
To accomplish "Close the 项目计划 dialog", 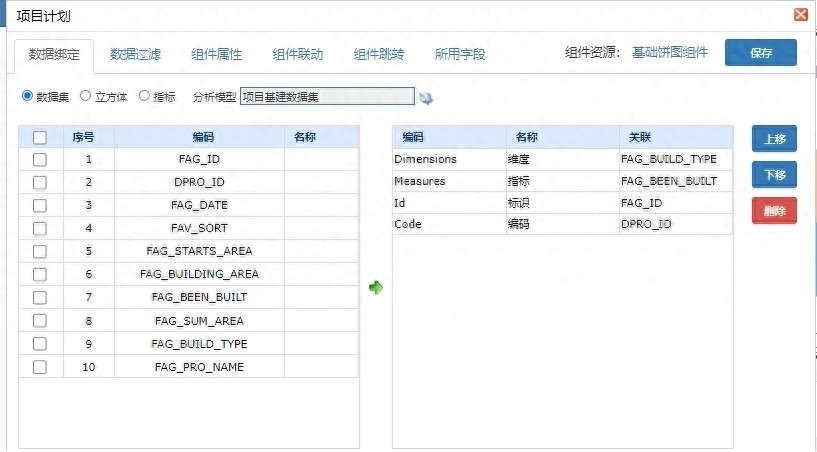I will (x=801, y=15).
